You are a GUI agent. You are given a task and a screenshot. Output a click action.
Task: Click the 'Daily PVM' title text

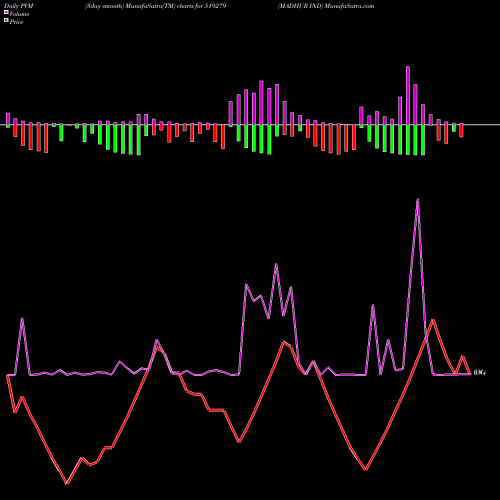coord(19,6)
